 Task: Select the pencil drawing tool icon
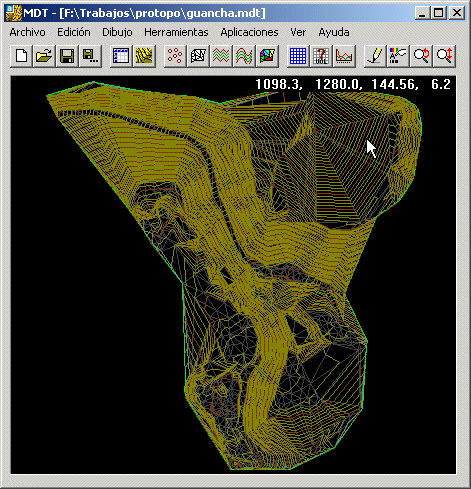click(x=375, y=56)
